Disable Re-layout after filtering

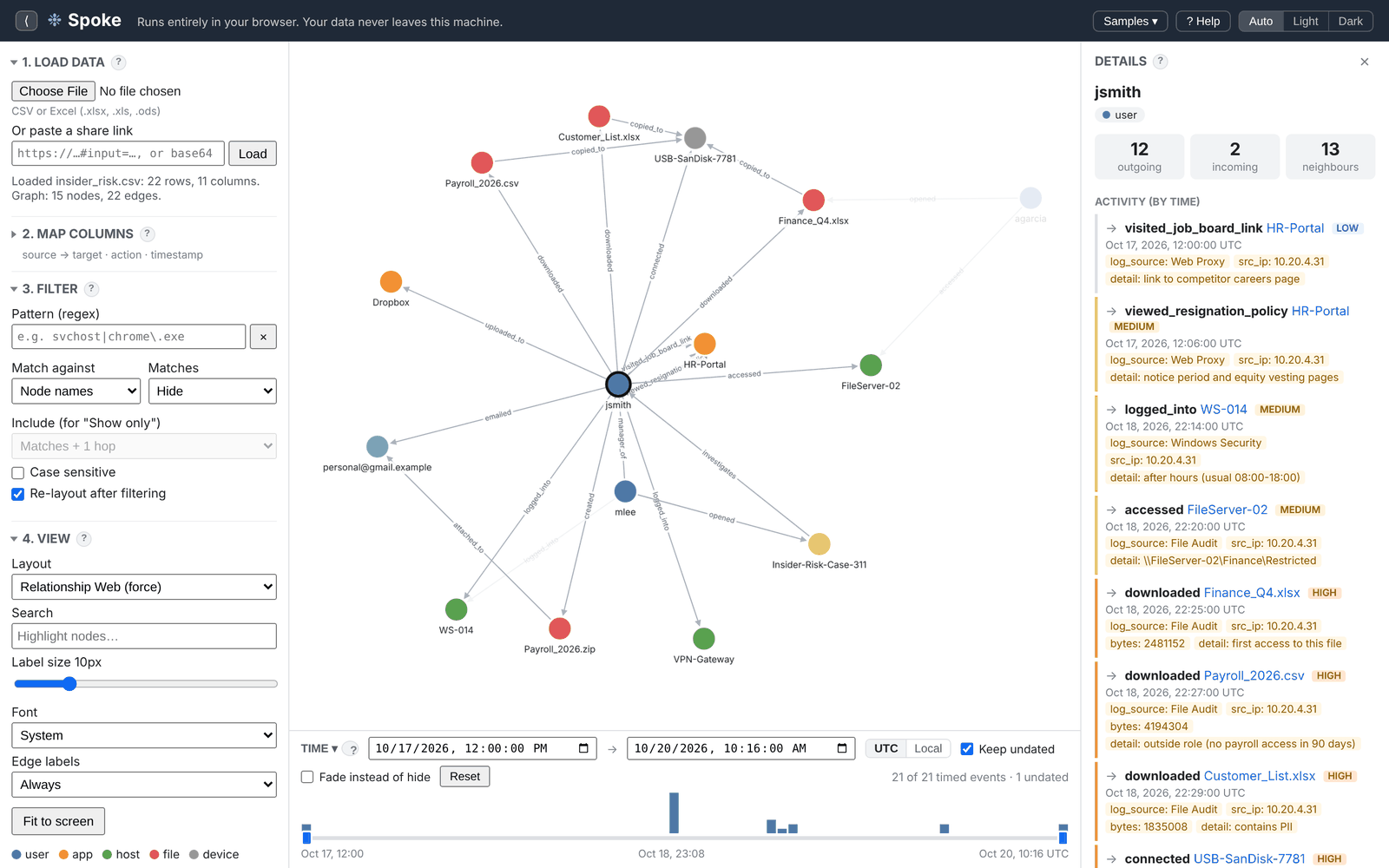17,494
